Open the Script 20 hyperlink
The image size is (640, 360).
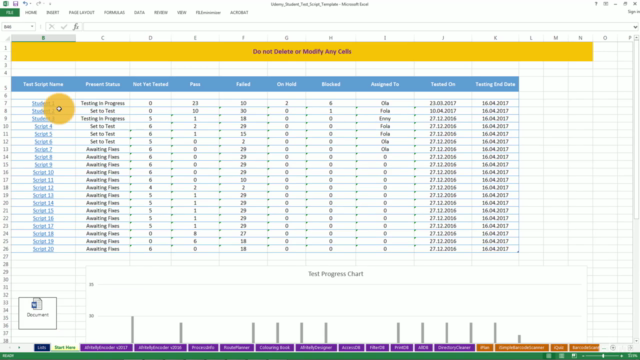click(43, 249)
